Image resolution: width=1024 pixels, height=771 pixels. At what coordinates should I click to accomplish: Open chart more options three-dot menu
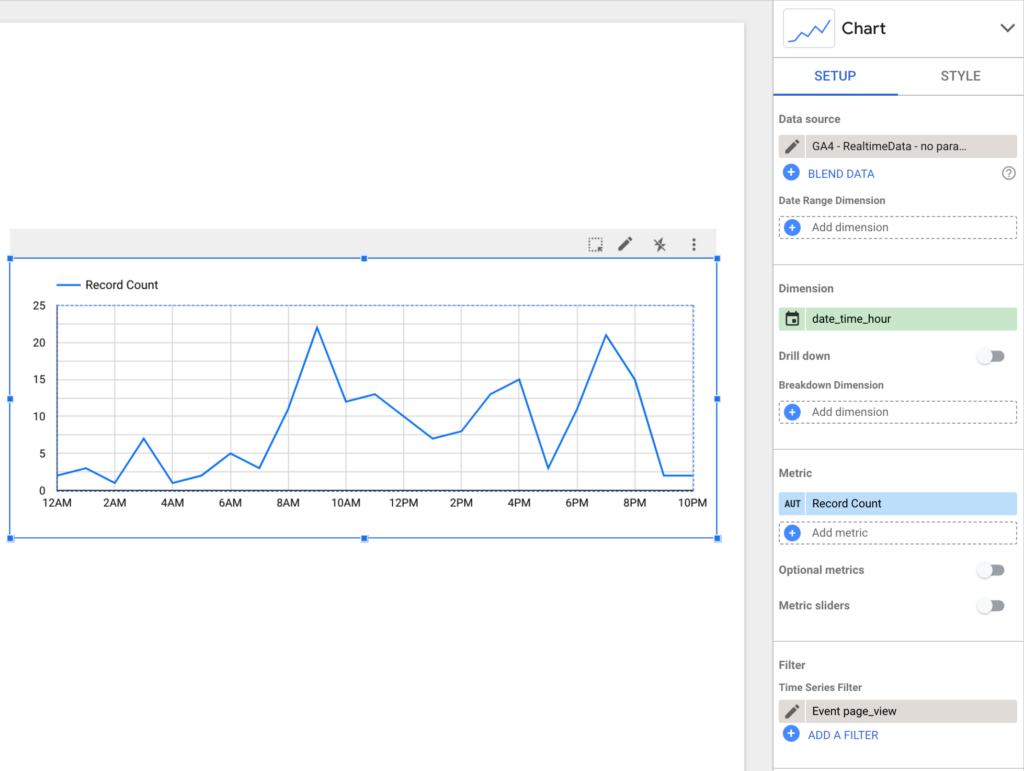(694, 245)
